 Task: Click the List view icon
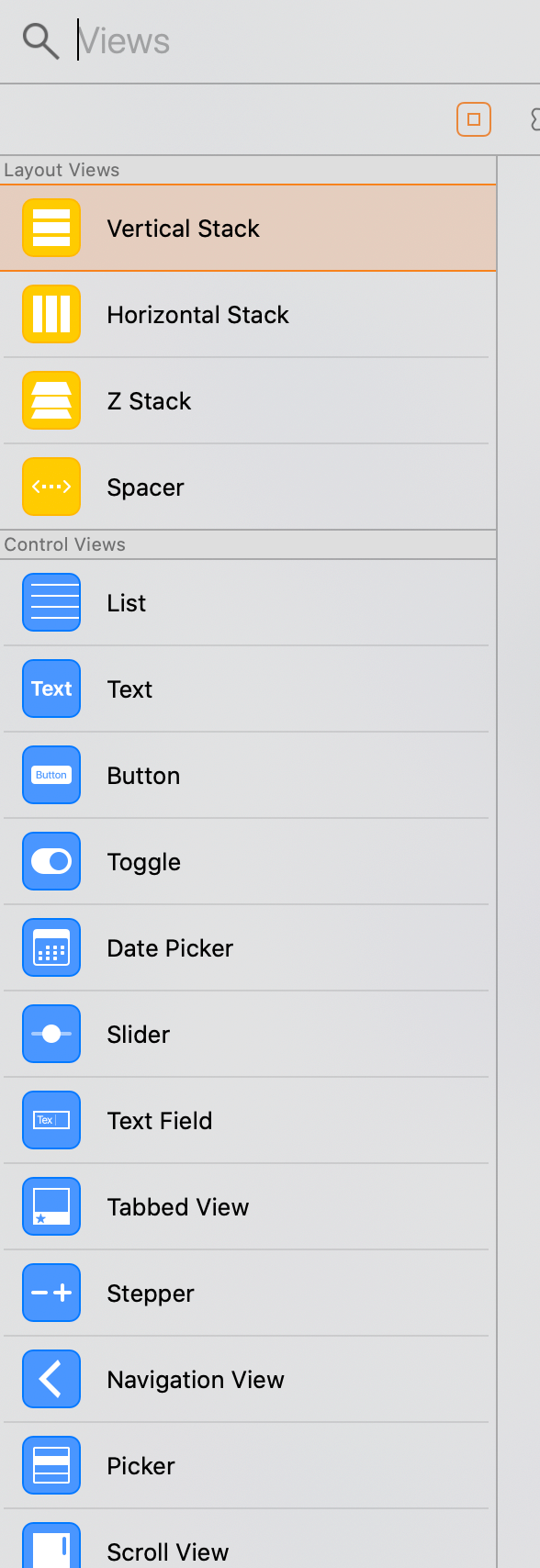tap(51, 602)
